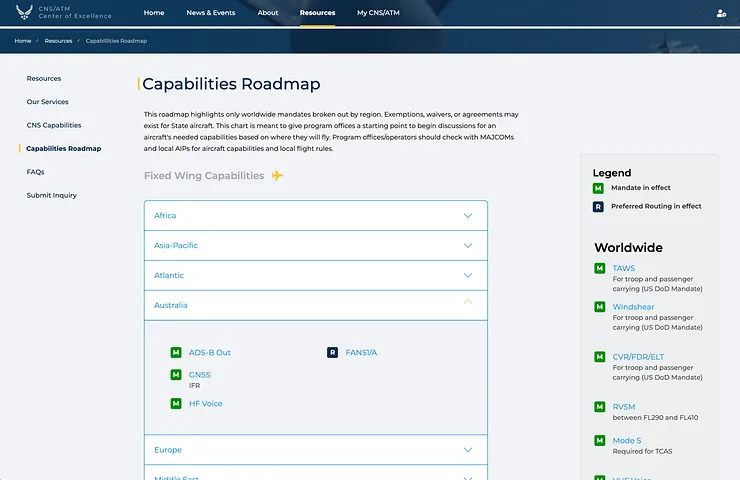
Task: Collapse the Australia region section
Action: point(467,304)
